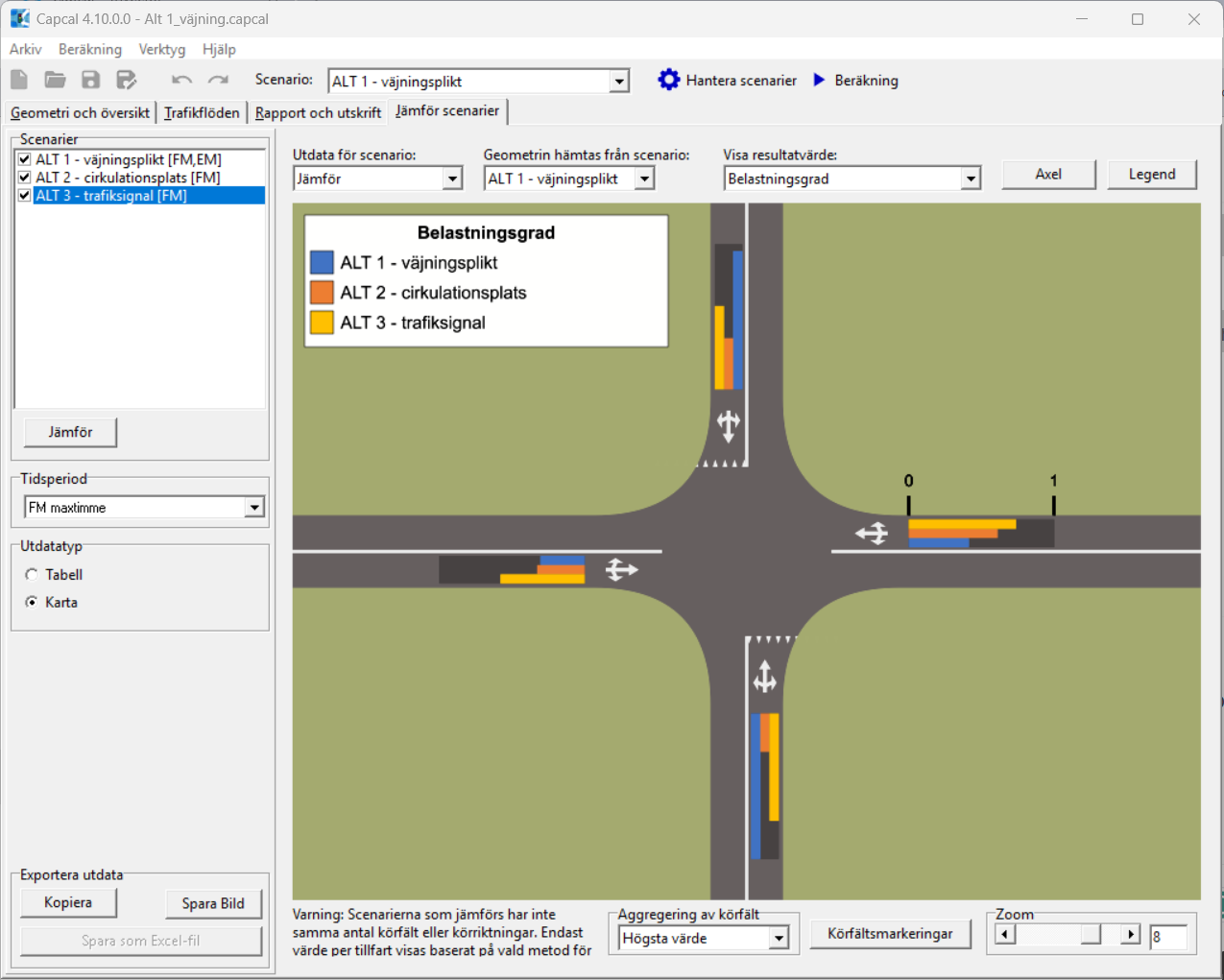The width and height of the screenshot is (1224, 980).
Task: Select ALT 2 - cirkulationsplats [FM] list row
Action: coord(140,178)
